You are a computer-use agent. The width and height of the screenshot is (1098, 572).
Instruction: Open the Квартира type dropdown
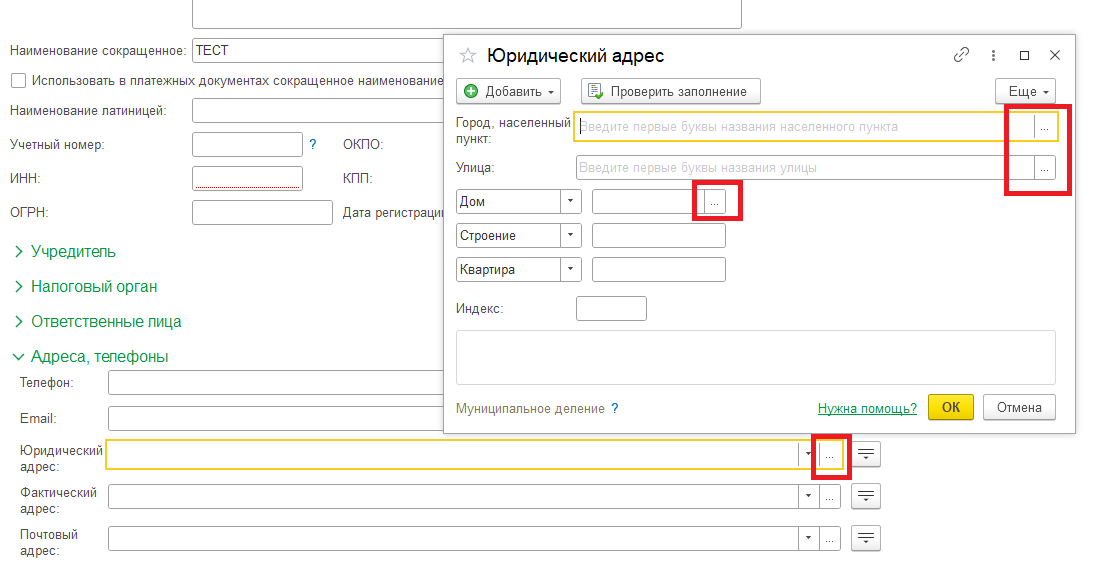tap(571, 270)
